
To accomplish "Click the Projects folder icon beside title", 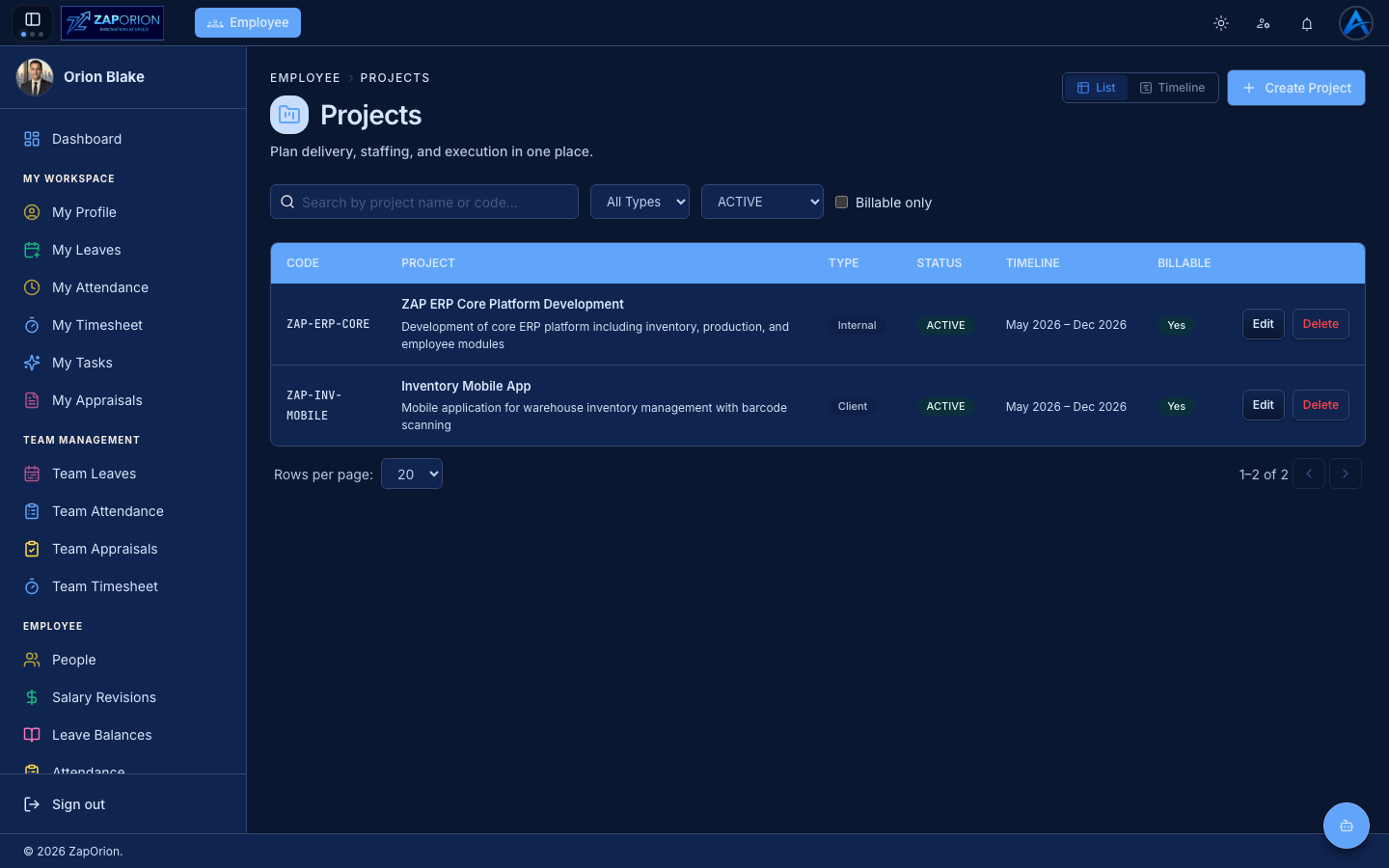I will point(289,115).
